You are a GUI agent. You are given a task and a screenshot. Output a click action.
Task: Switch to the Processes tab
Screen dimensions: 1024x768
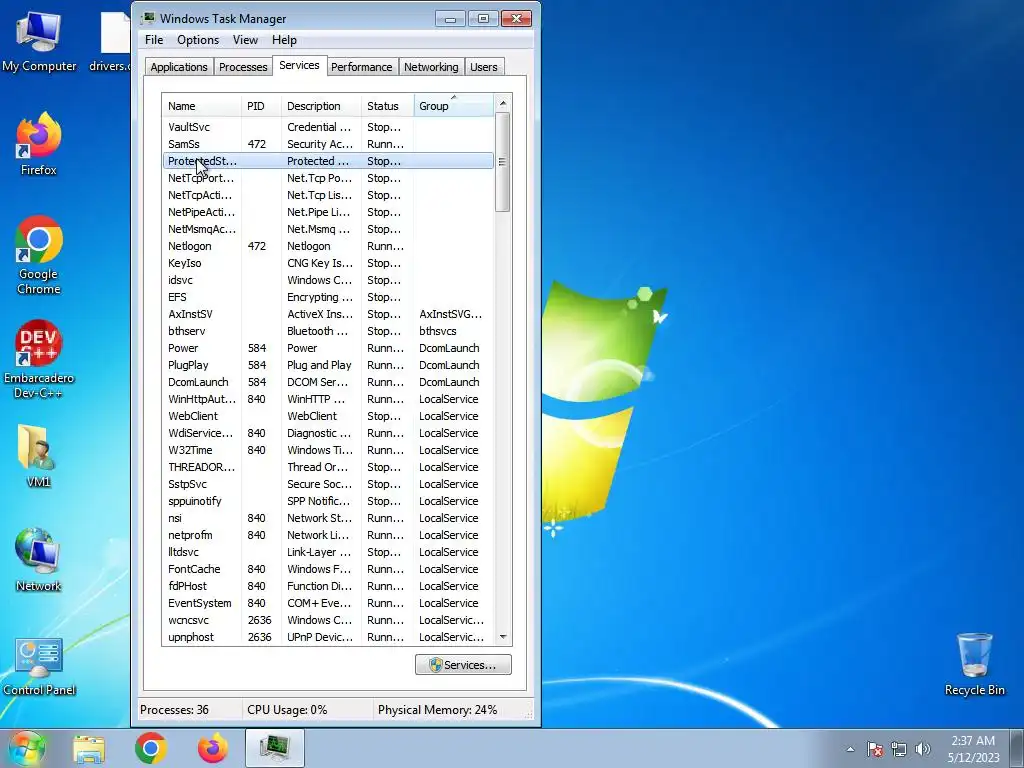coord(243,67)
